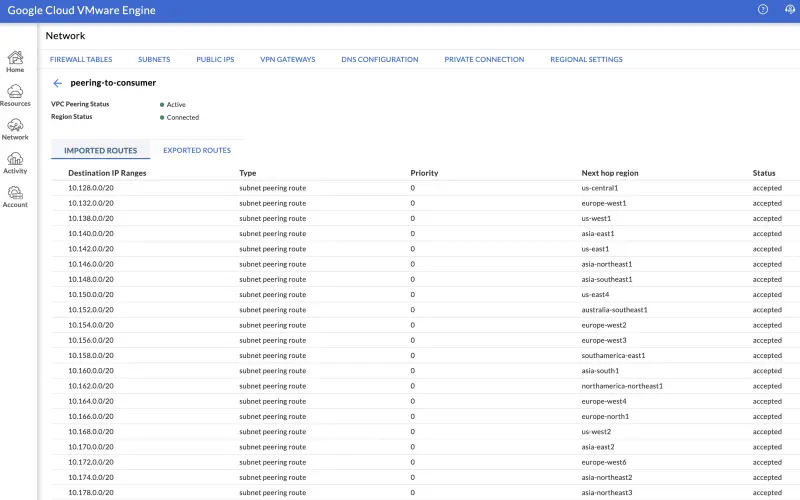The image size is (800, 500).
Task: Click the Google Cloud VMware Engine title
Action: tap(82, 10)
